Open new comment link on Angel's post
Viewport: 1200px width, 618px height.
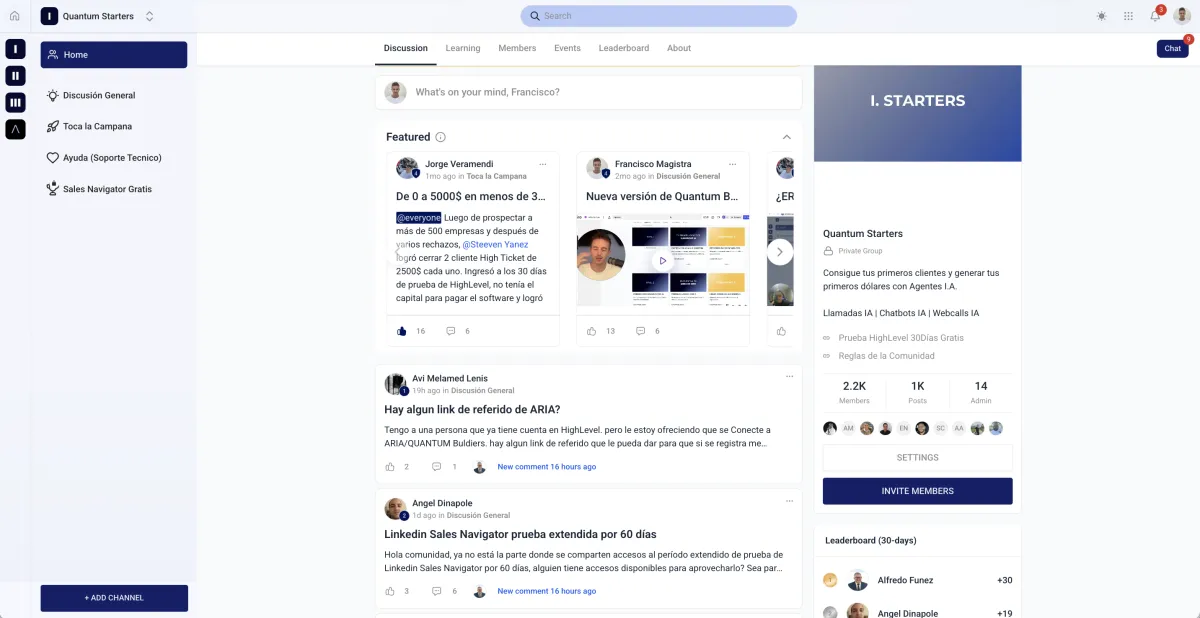[547, 591]
